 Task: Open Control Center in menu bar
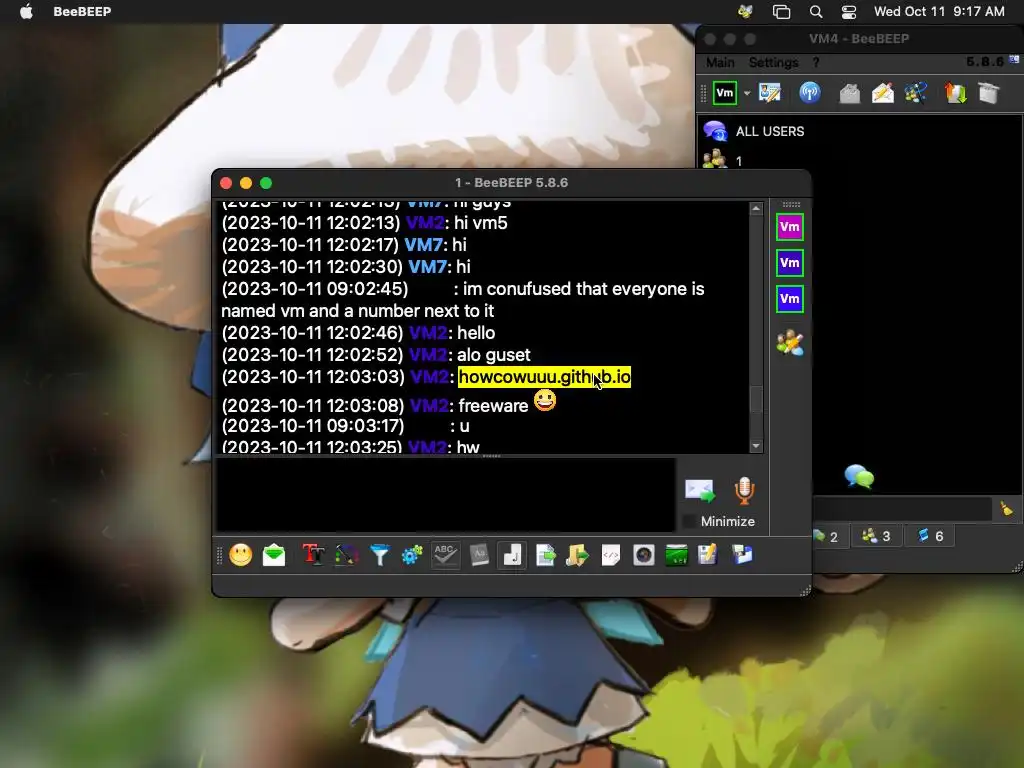click(x=849, y=11)
